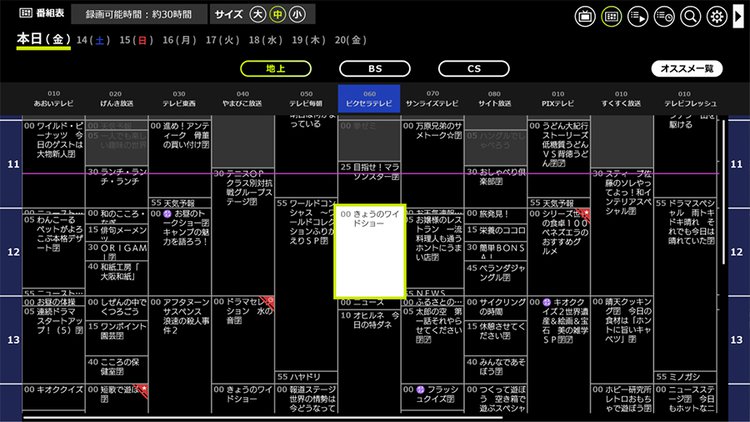Jump to date 15 (日)

(x=134, y=39)
